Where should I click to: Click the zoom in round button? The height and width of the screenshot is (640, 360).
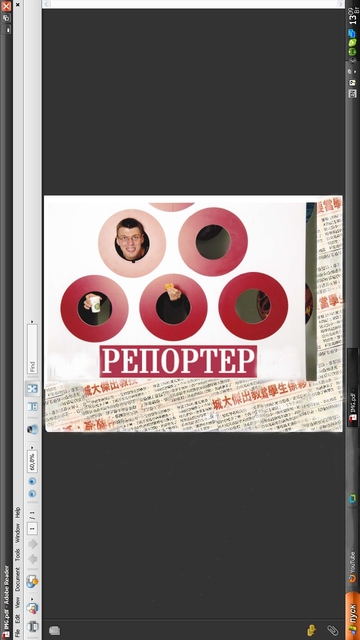[x=32, y=481]
